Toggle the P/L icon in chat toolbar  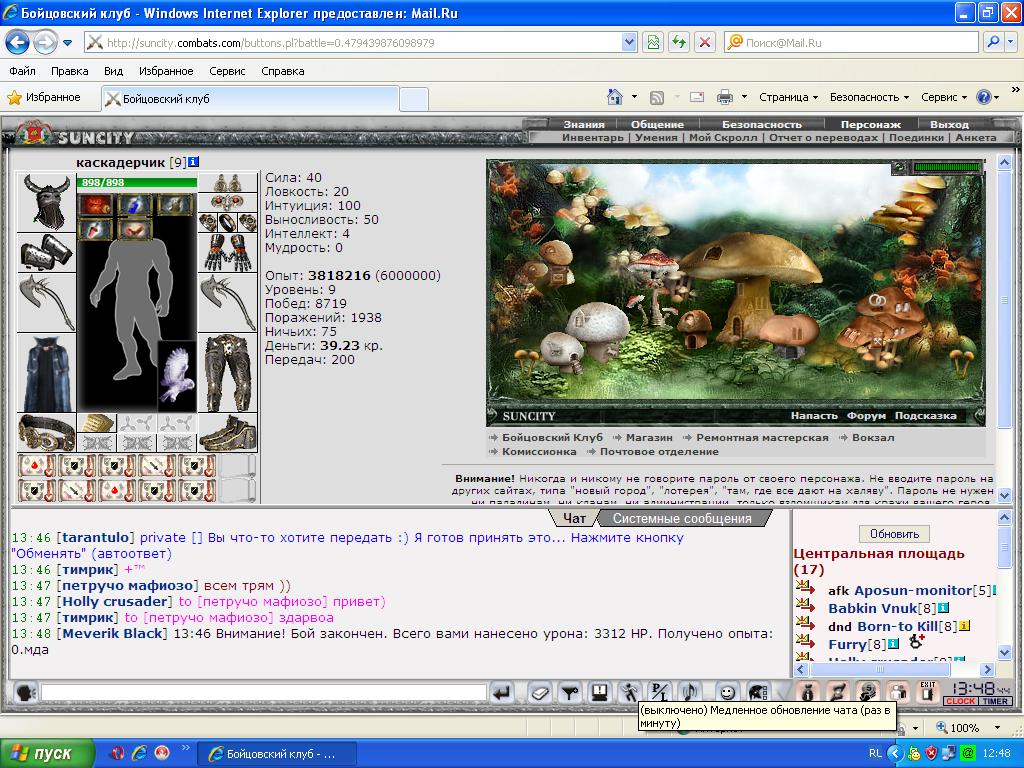(x=660, y=692)
